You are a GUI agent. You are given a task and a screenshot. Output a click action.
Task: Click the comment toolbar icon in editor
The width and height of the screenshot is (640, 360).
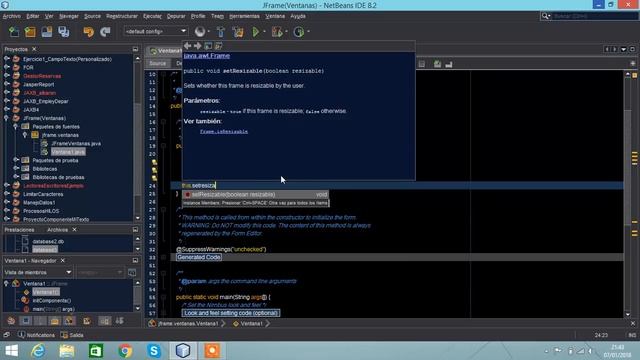tap(437, 64)
